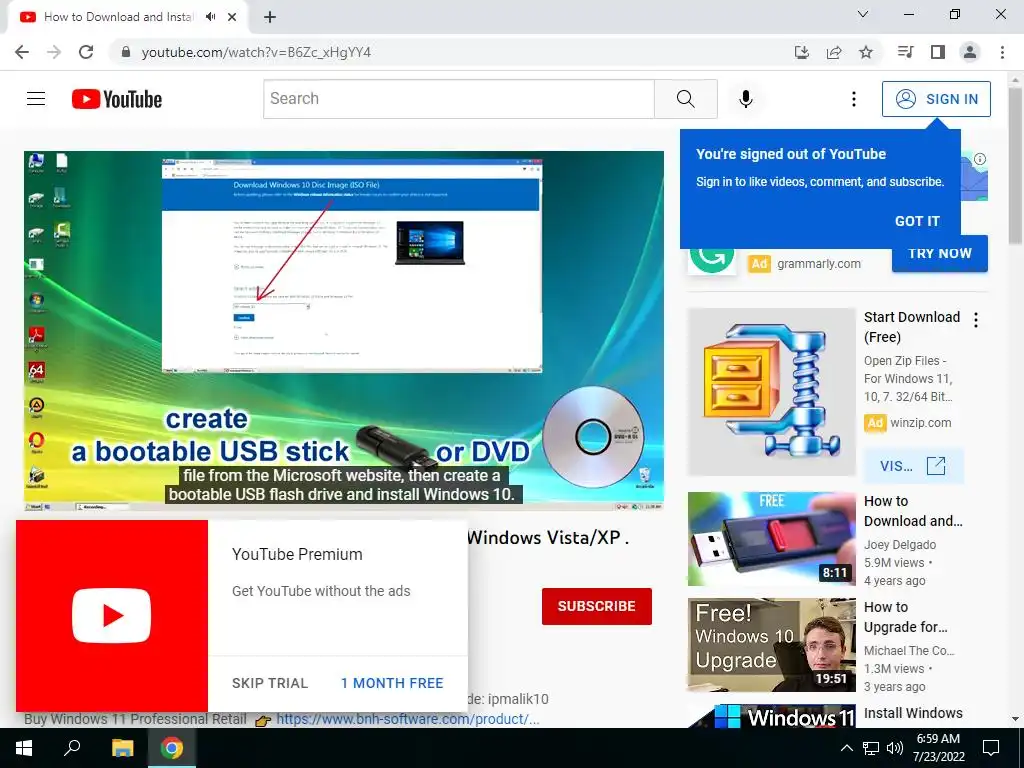Open the notification center
The height and width of the screenshot is (768, 1024).
pos(991,748)
